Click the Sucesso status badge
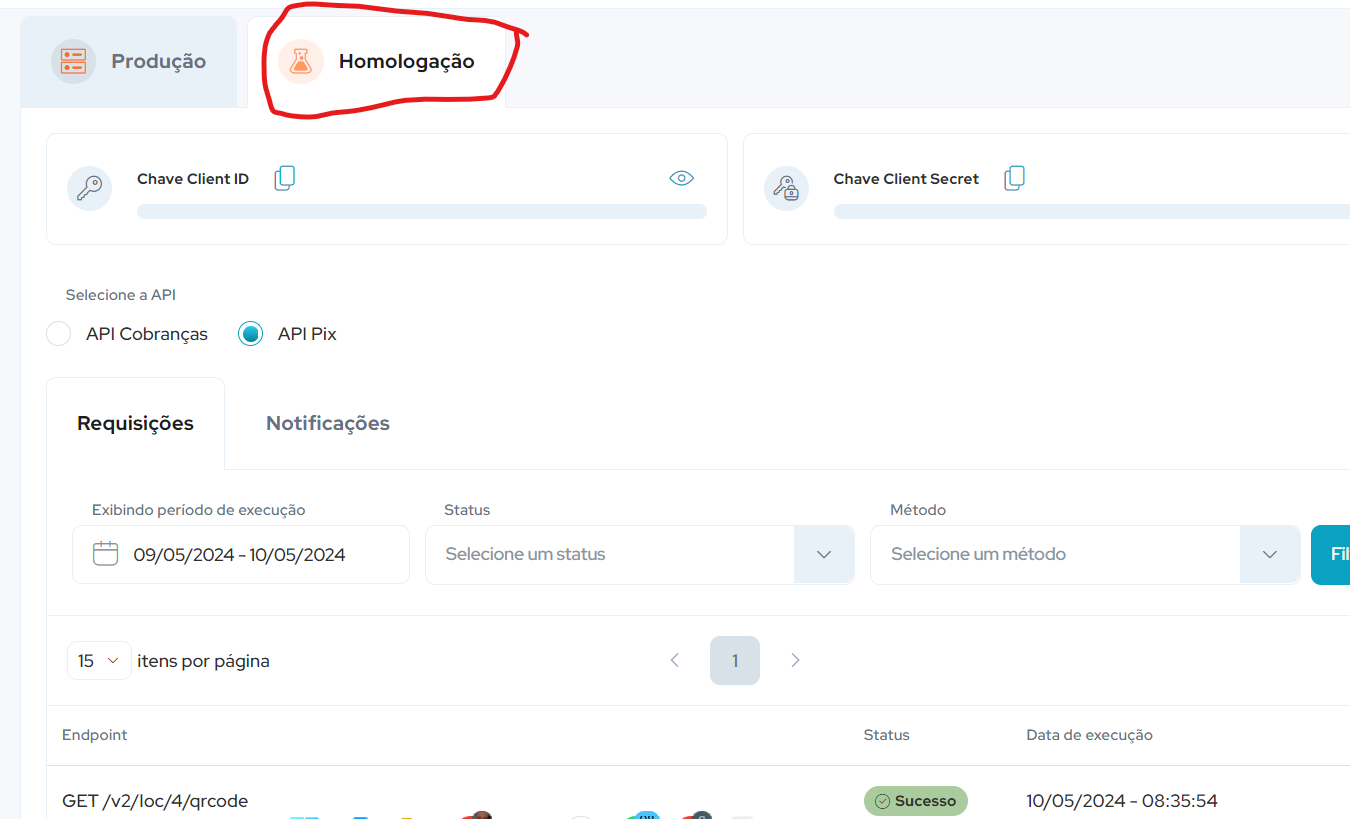 pos(916,801)
